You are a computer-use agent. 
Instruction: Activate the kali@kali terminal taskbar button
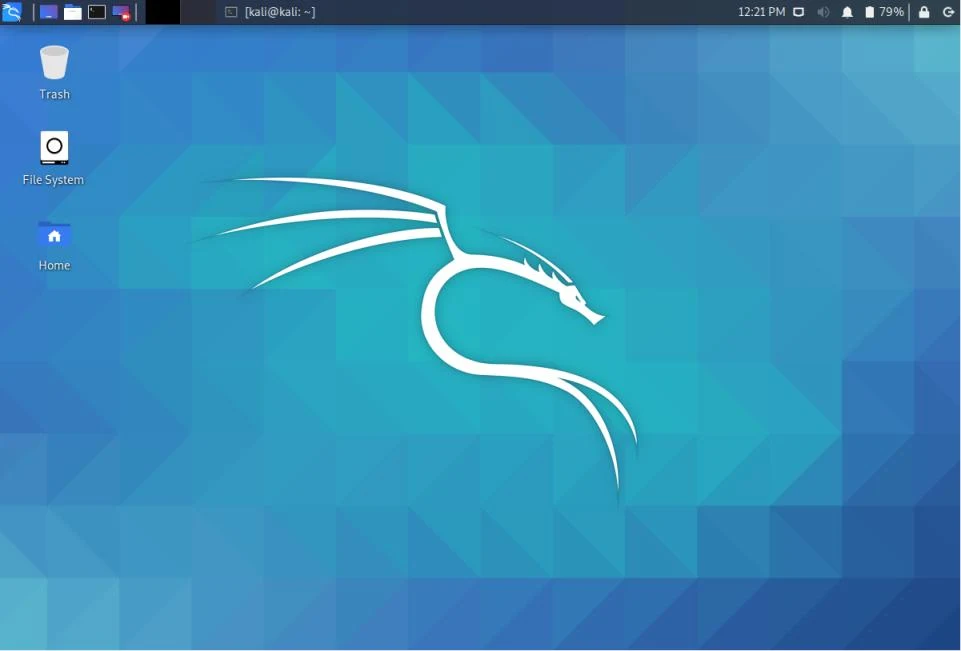click(x=270, y=12)
